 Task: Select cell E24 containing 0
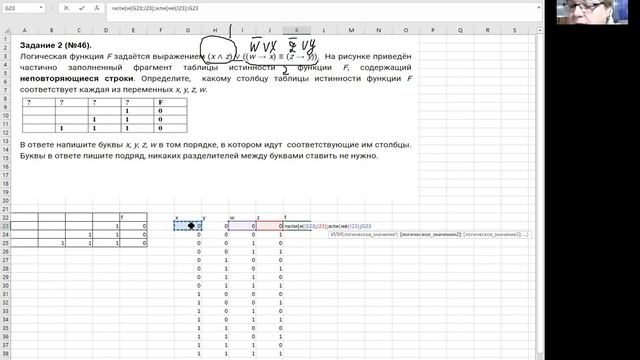click(x=133, y=235)
